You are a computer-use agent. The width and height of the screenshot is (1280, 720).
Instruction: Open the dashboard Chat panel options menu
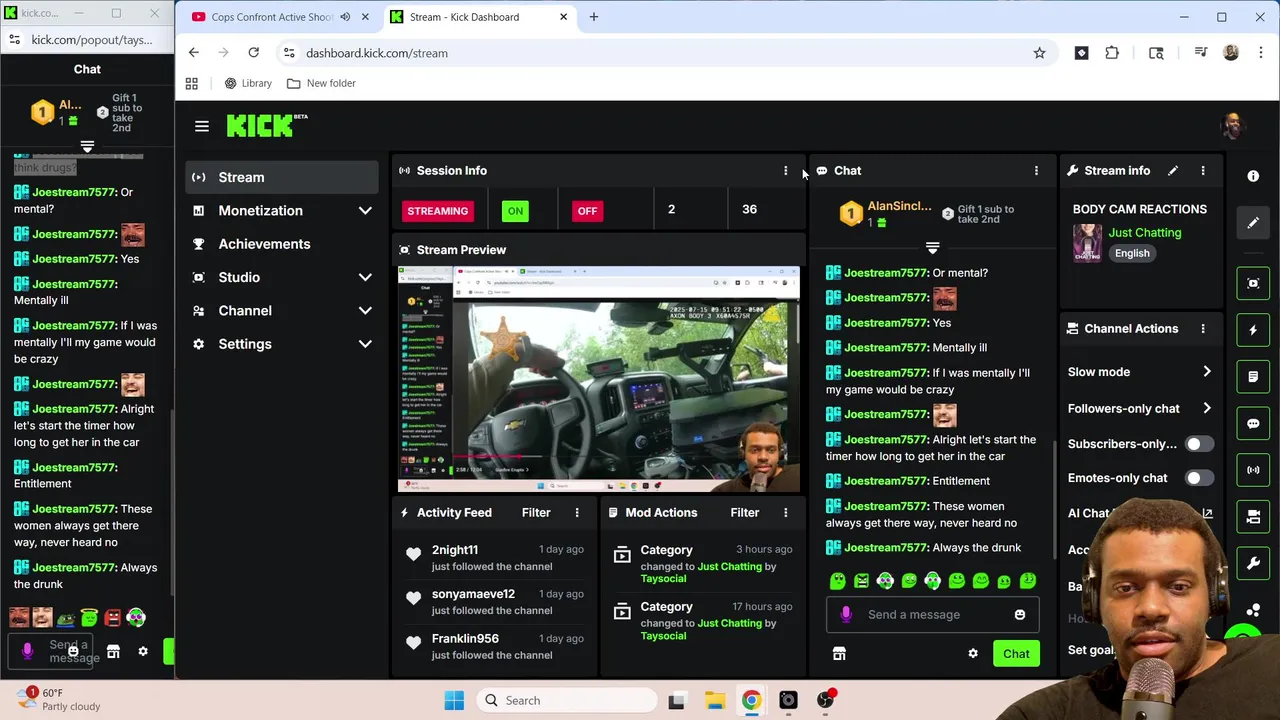[1036, 171]
